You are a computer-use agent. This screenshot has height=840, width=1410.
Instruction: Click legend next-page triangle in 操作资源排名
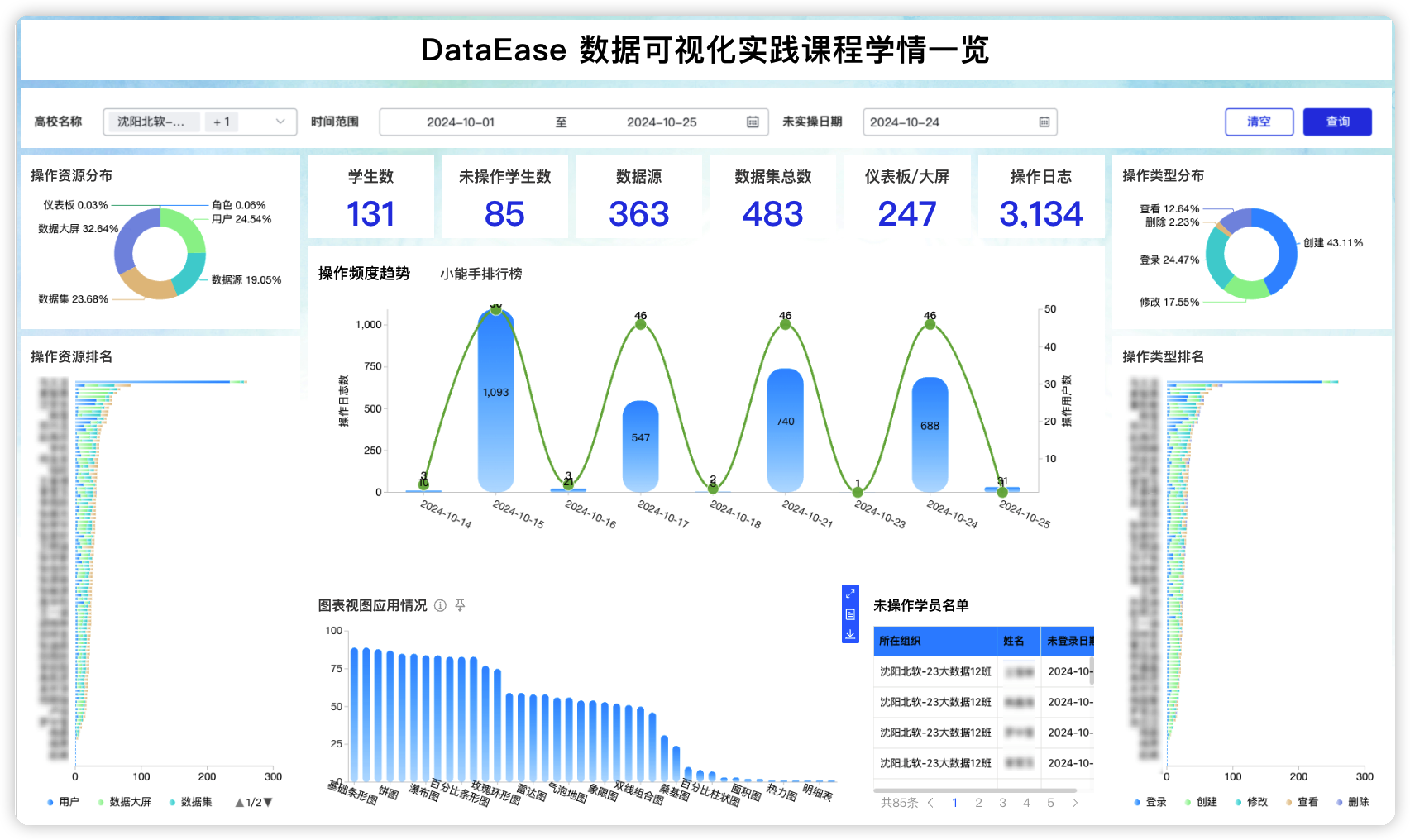[x=268, y=803]
